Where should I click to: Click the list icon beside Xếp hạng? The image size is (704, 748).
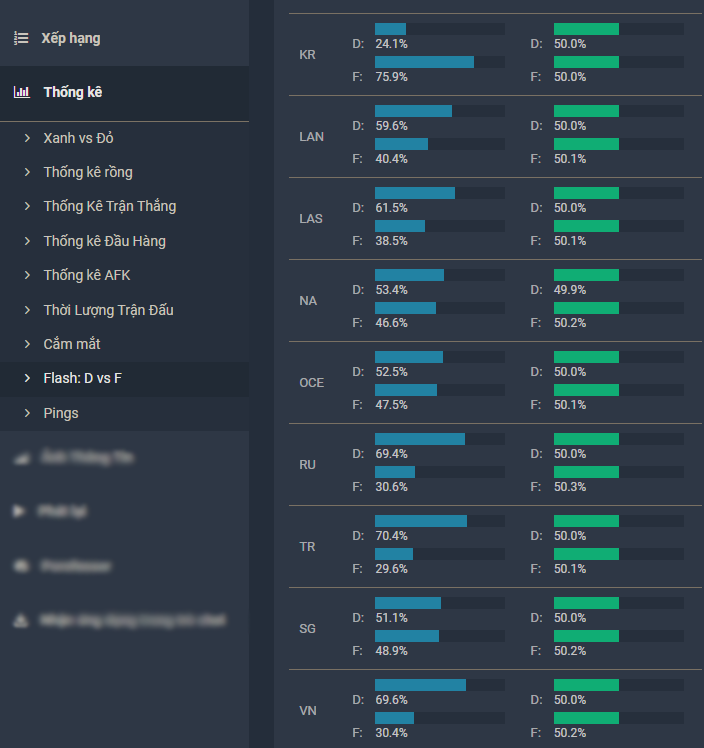pos(21,38)
